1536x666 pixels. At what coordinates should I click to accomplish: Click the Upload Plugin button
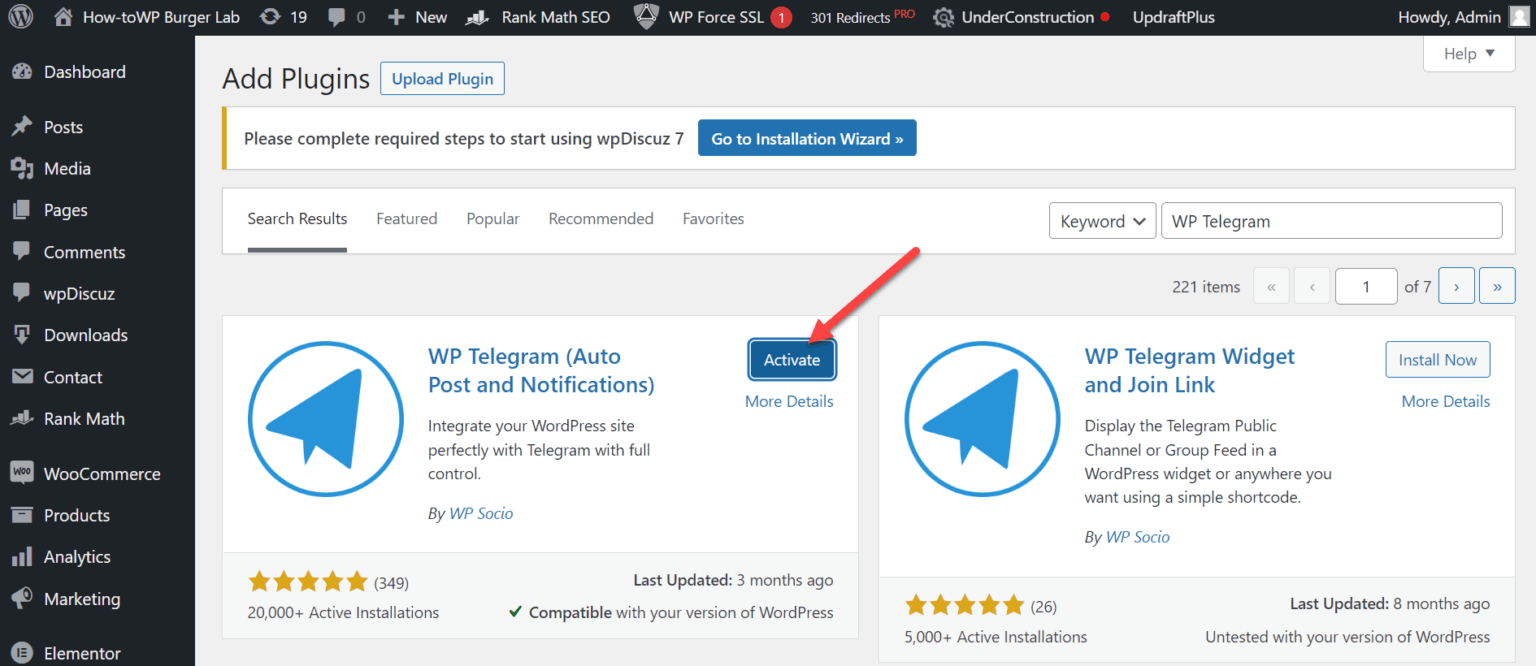pos(442,79)
